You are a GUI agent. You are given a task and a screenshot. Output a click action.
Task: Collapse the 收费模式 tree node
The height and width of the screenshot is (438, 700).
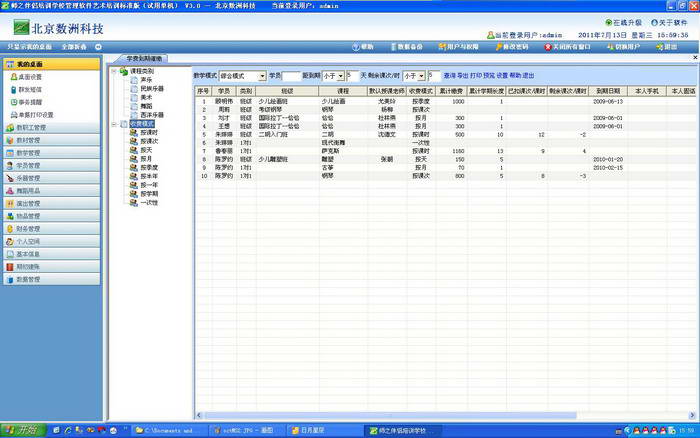click(114, 124)
